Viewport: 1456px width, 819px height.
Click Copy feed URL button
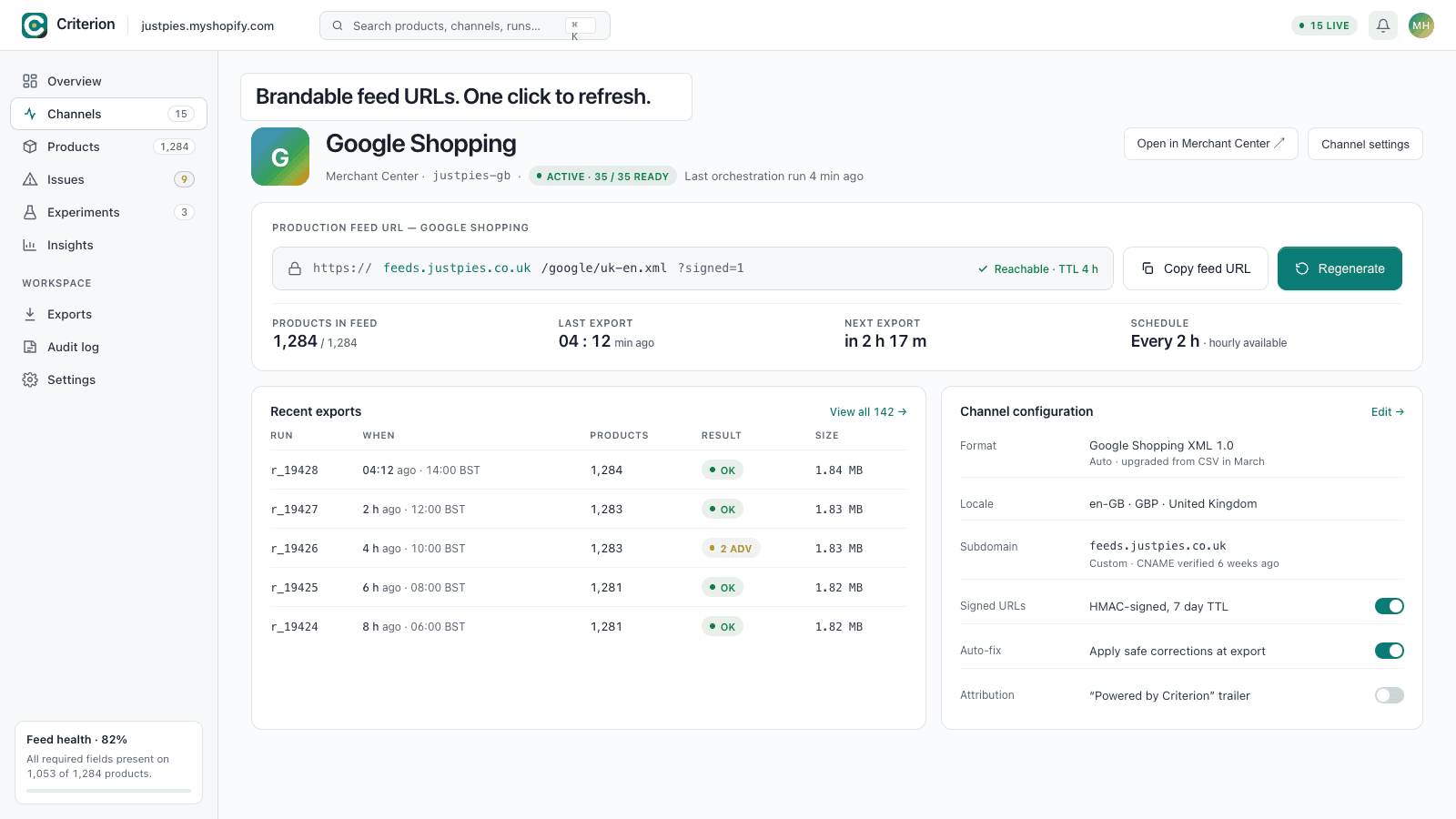[x=1196, y=268]
